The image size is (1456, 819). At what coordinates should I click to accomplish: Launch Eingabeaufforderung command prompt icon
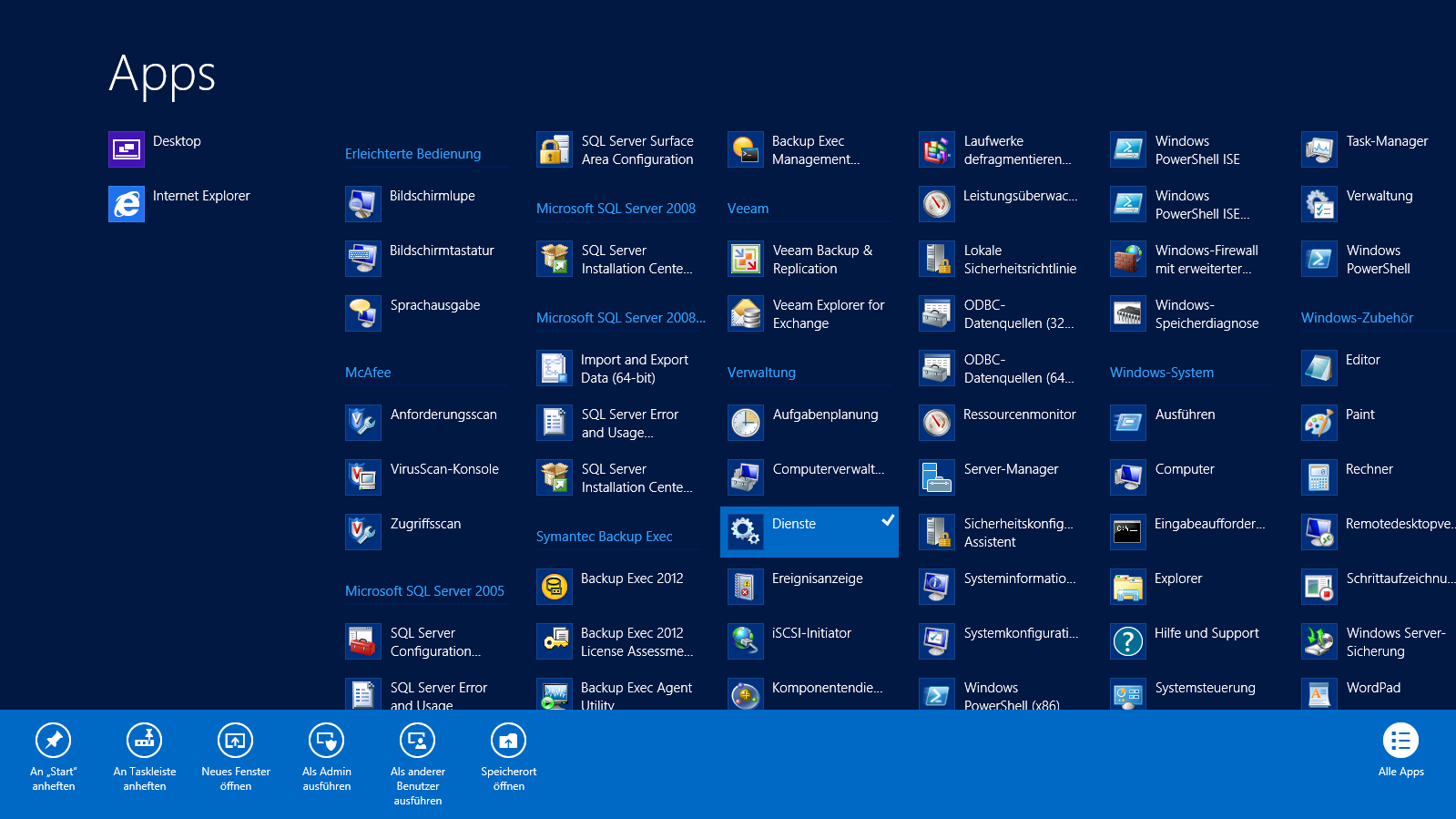[x=1128, y=532]
